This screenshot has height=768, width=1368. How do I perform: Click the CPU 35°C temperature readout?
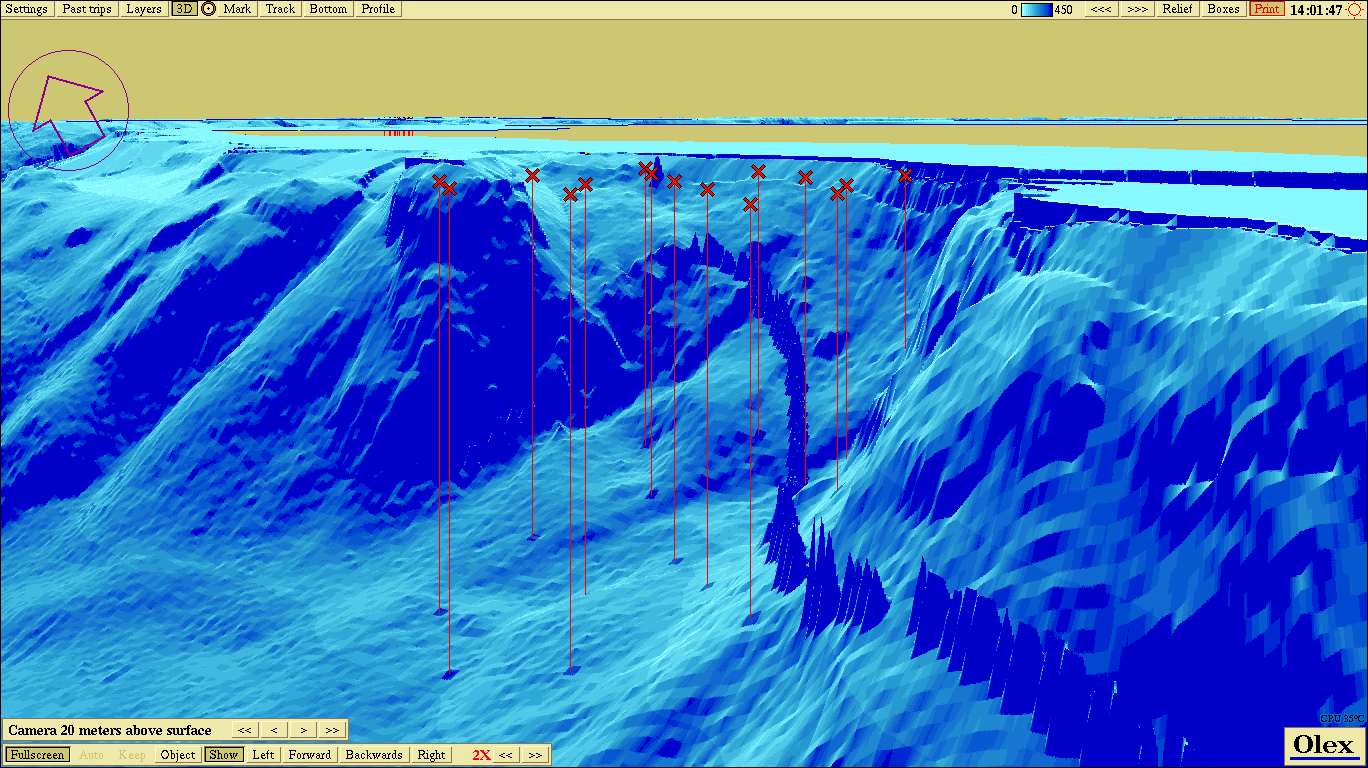1341,719
